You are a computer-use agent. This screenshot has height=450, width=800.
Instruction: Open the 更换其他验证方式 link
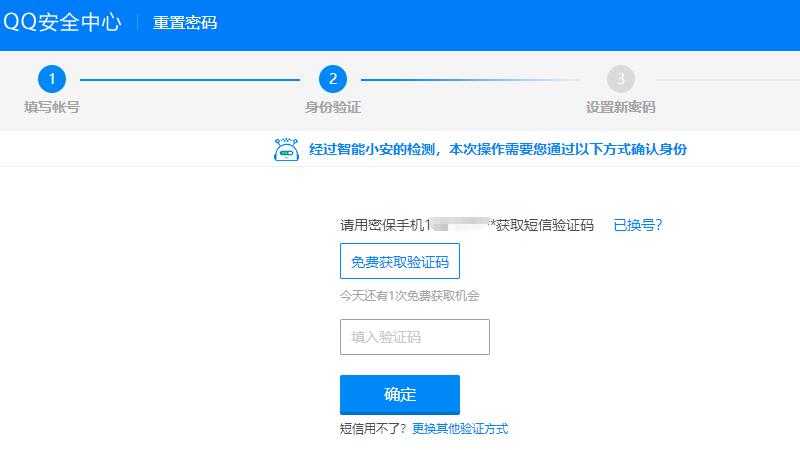(460, 428)
